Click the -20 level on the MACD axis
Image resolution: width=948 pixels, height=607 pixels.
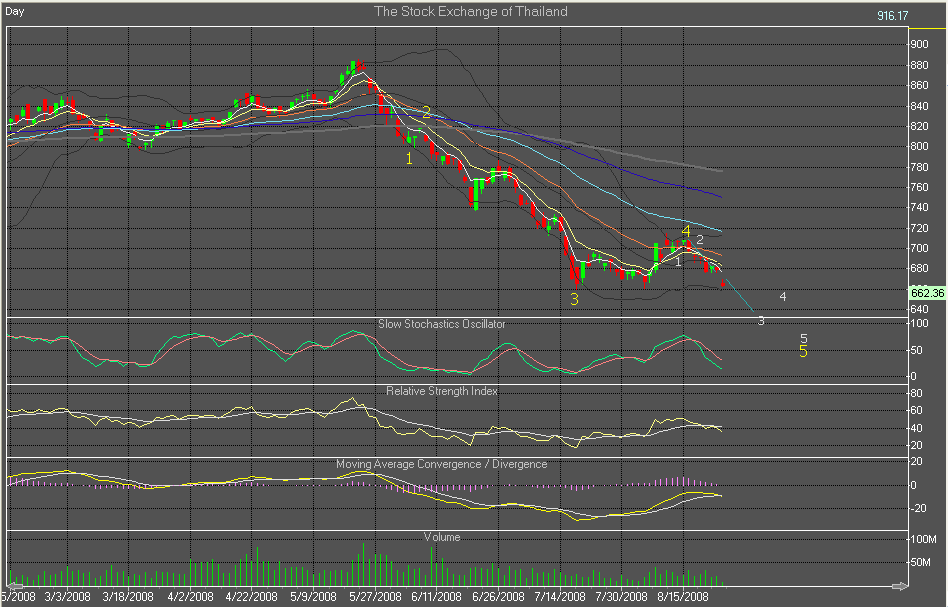(x=919, y=508)
